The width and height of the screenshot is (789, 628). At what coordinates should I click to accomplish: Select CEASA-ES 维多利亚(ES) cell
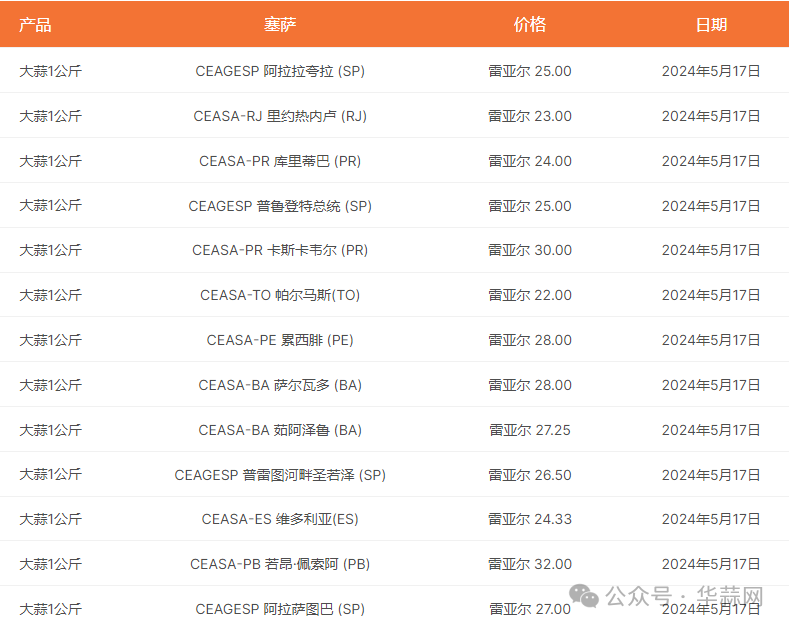pyautogui.click(x=280, y=519)
